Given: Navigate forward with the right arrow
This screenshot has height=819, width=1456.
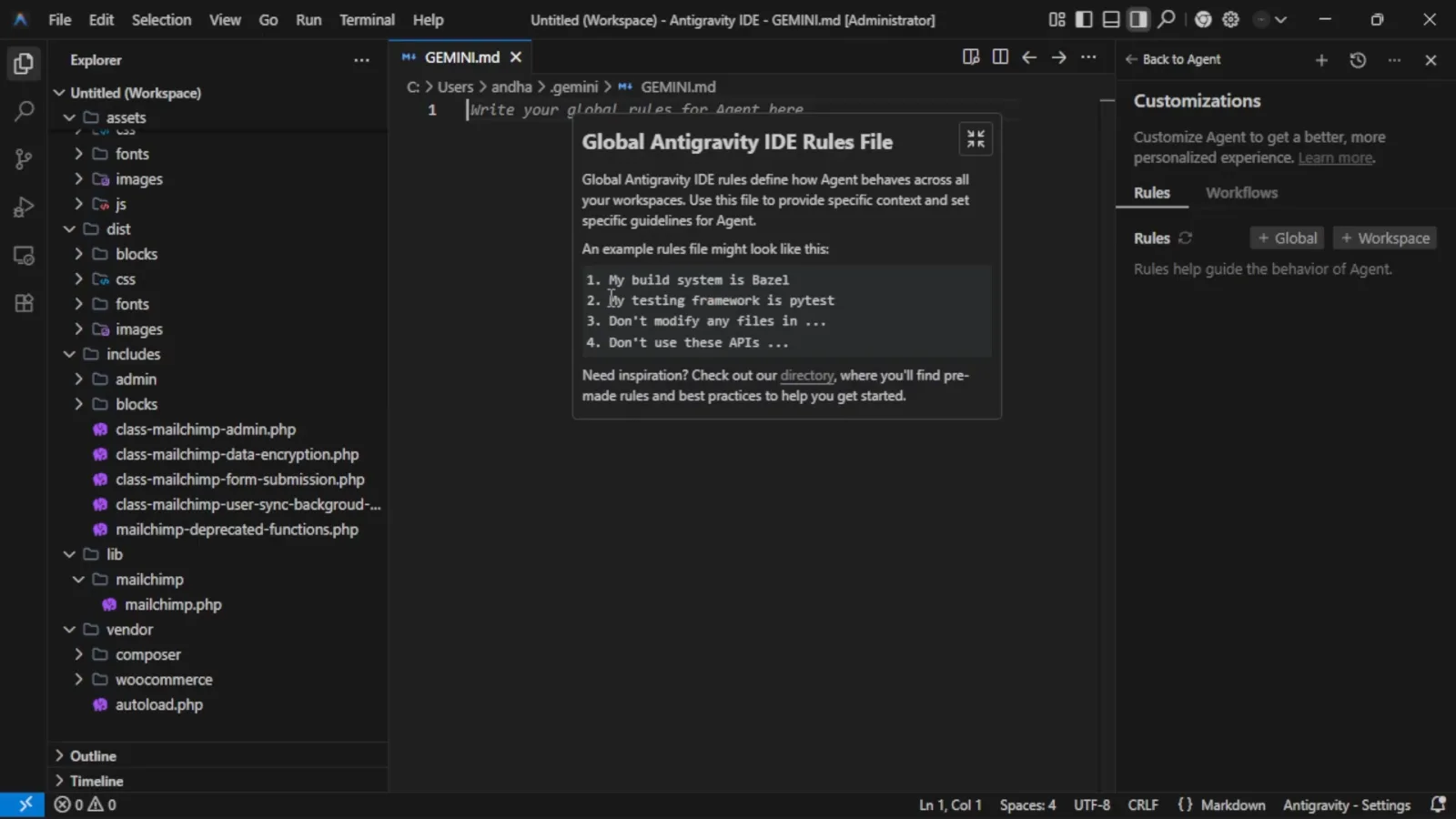Looking at the screenshot, I should pyautogui.click(x=1058, y=57).
